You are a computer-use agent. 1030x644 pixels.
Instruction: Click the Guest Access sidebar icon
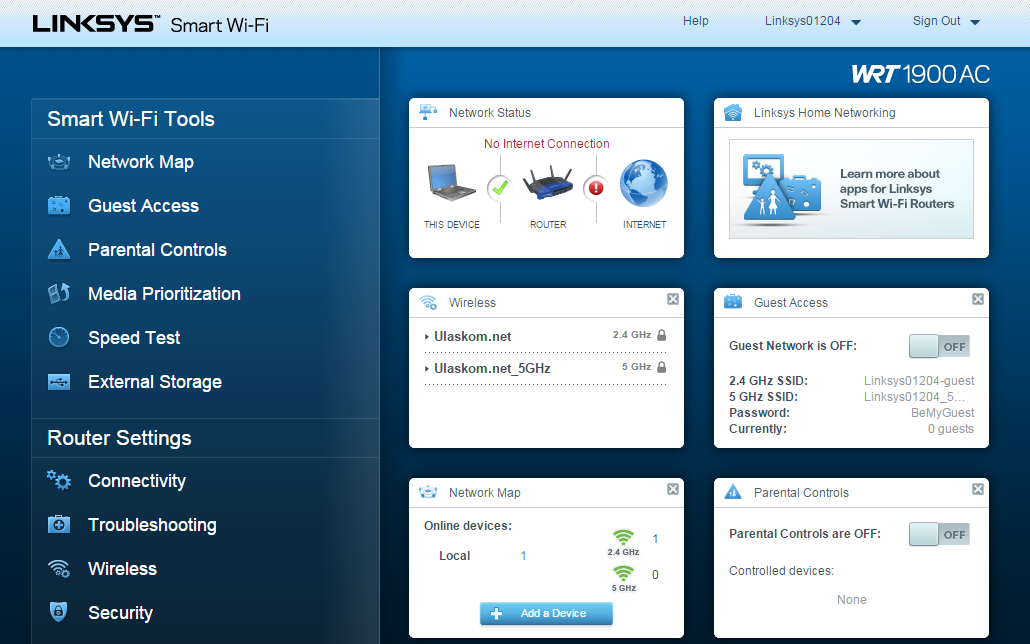(59, 206)
